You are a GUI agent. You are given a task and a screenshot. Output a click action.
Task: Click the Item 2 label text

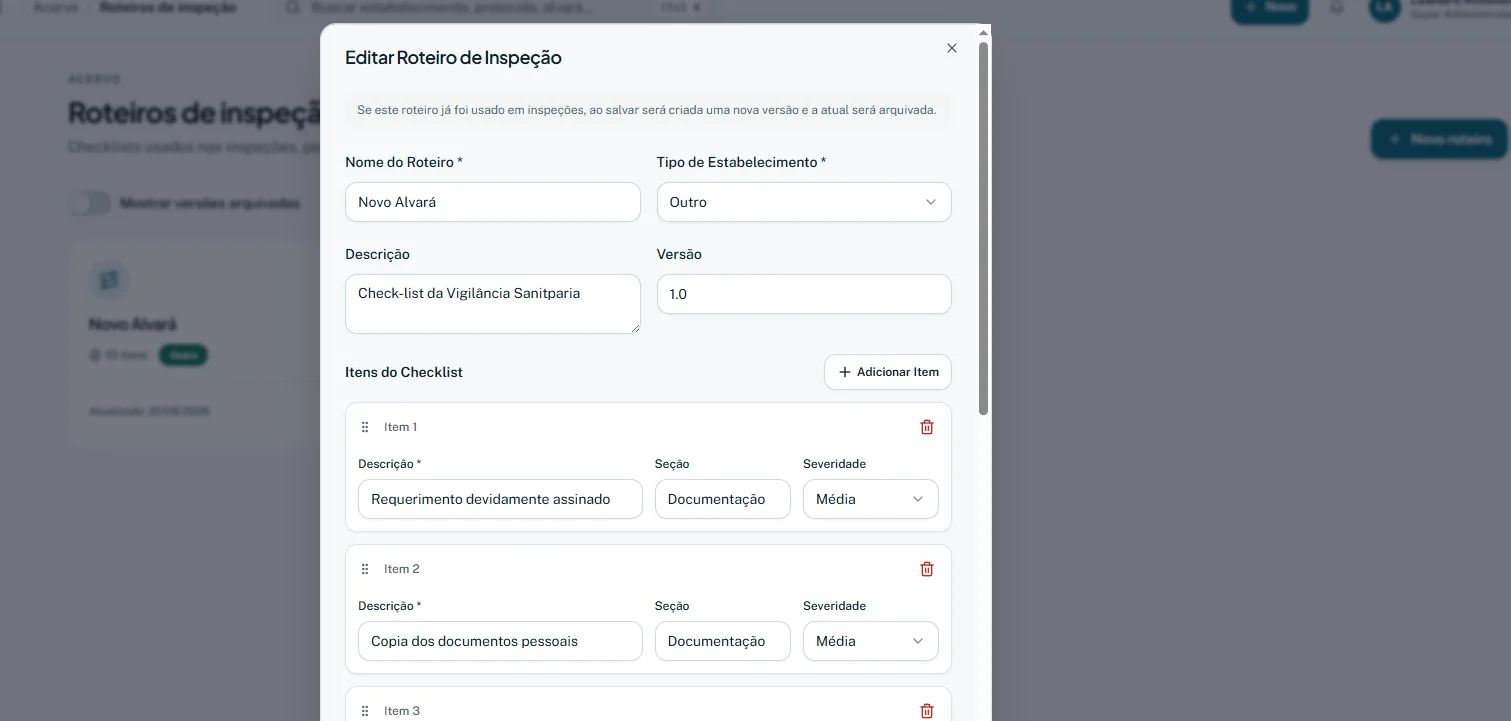pyautogui.click(x=402, y=569)
